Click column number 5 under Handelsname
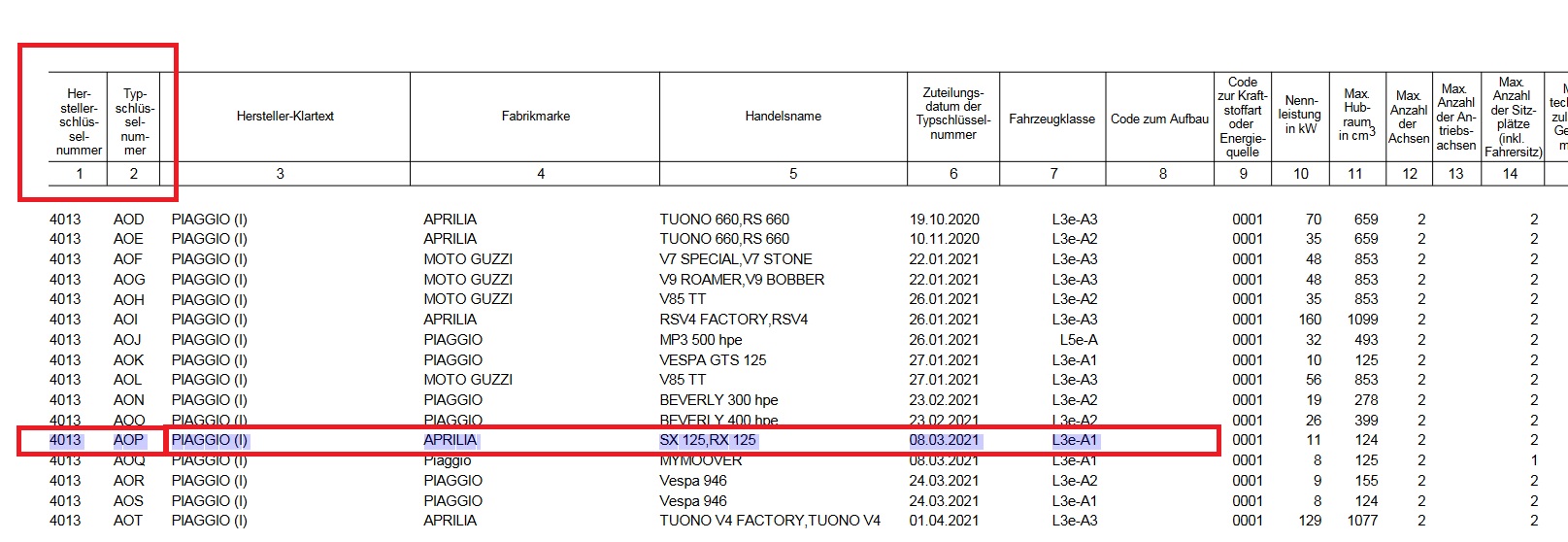Viewport: 1568px width, 542px height. [x=793, y=174]
